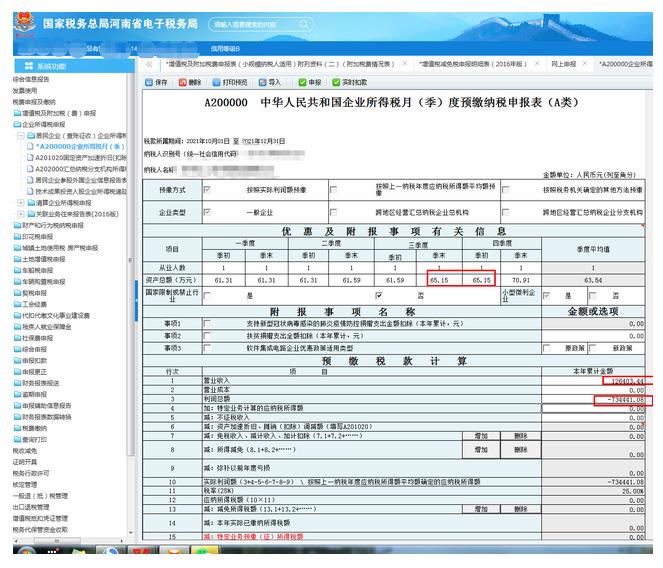Expand the 清算企业所得税申报 tree node
Screen dimensions: 663x568
pos(19,202)
